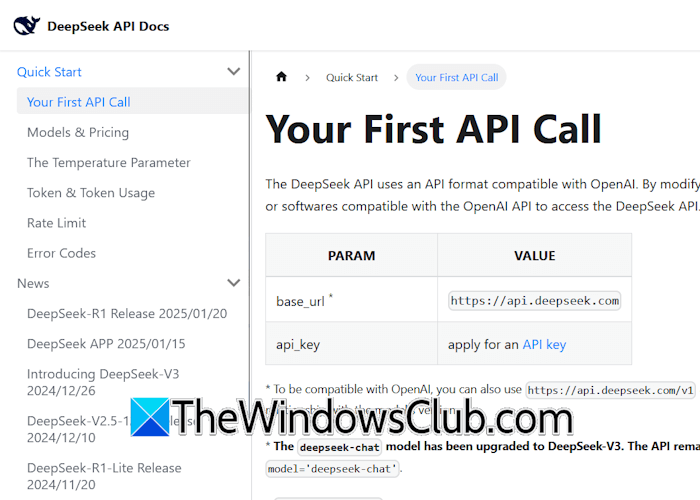
Task: Click the home icon in breadcrumb
Action: coord(281,77)
